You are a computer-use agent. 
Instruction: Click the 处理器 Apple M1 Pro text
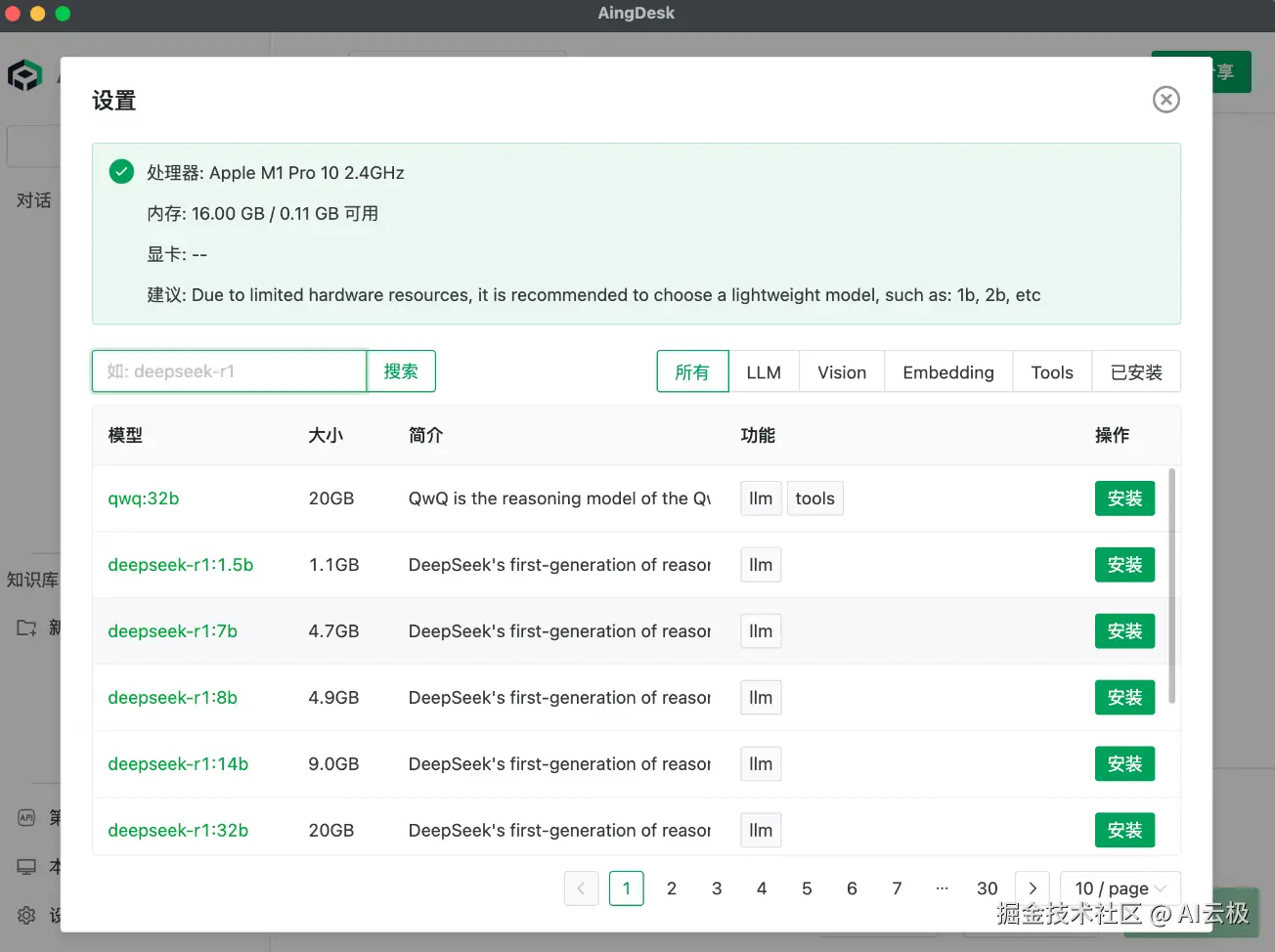tap(276, 173)
